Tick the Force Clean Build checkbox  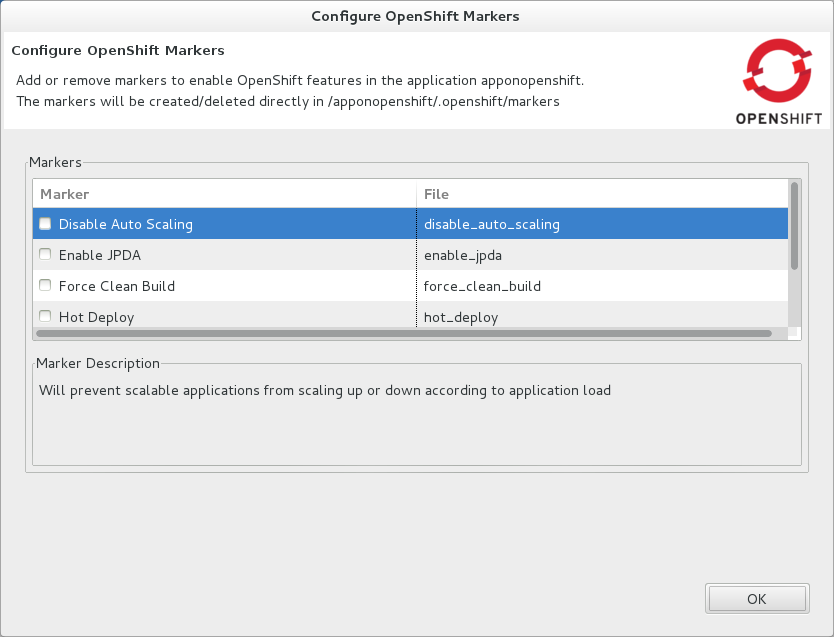[44, 285]
